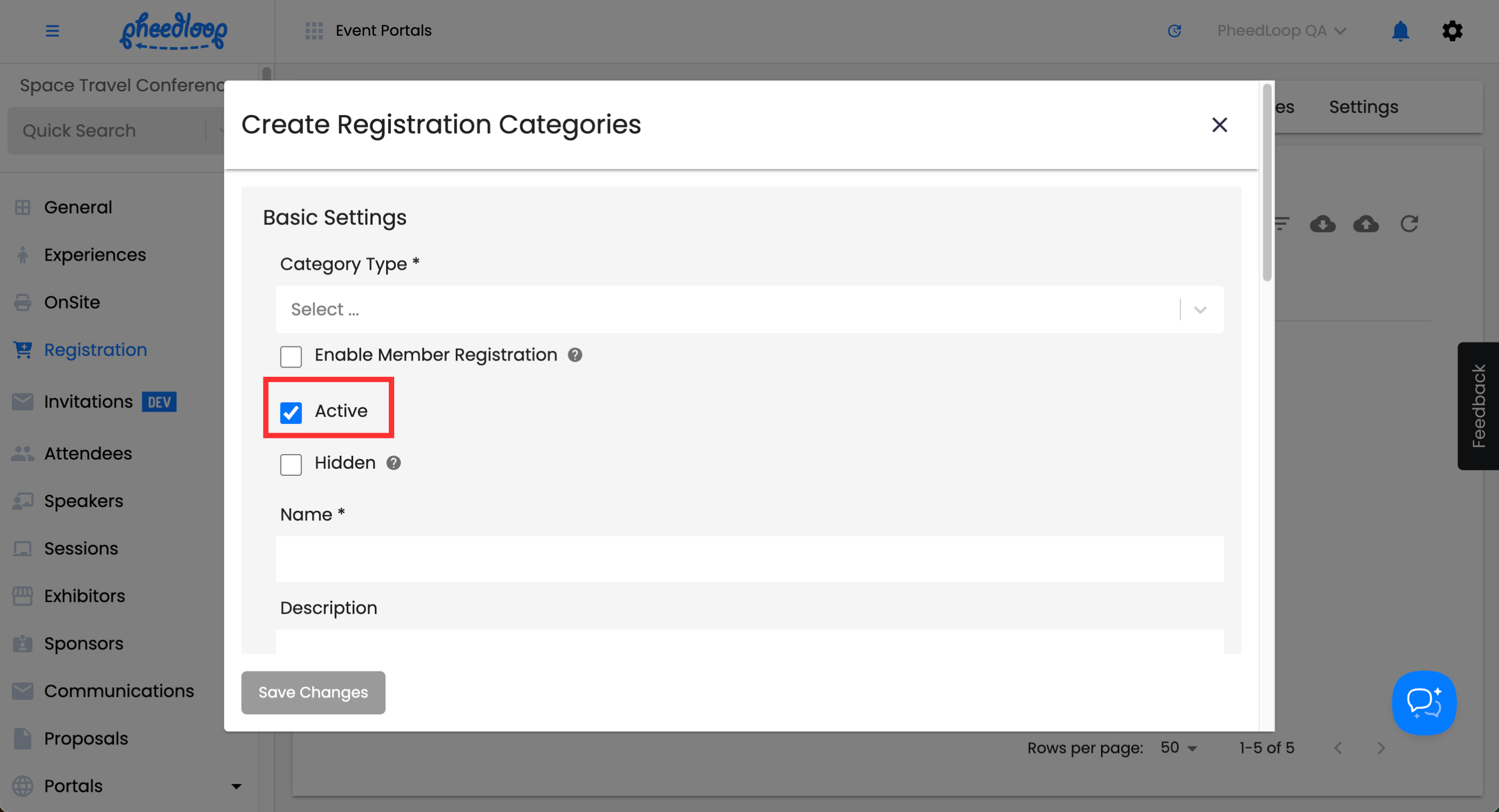1499x812 pixels.
Task: Open the PheedLoop QA account dropdown
Action: 1282,31
